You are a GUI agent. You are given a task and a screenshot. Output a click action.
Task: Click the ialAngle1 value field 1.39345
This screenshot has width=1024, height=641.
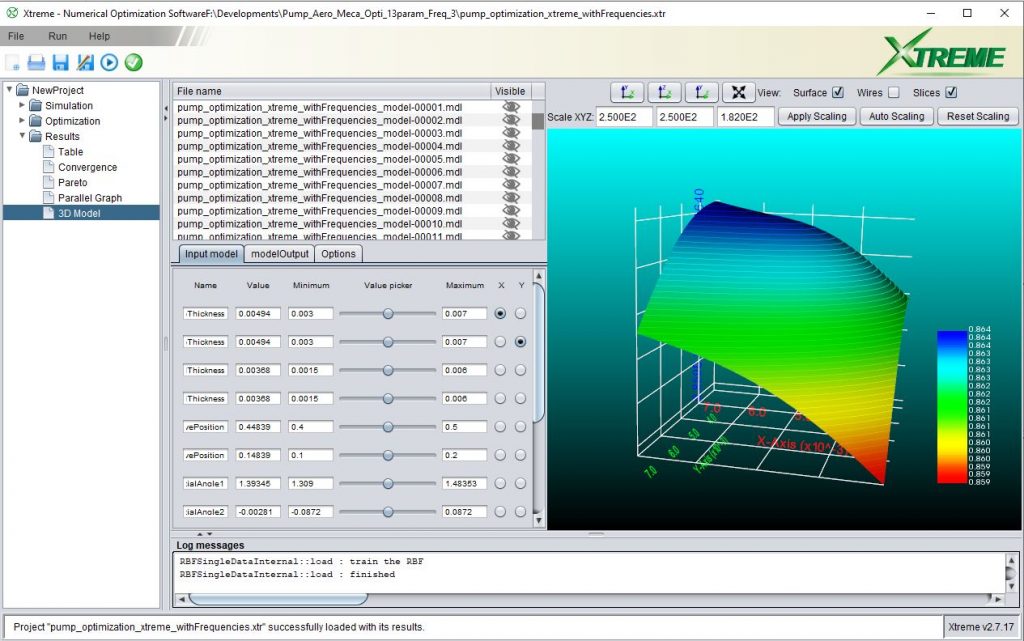(258, 484)
